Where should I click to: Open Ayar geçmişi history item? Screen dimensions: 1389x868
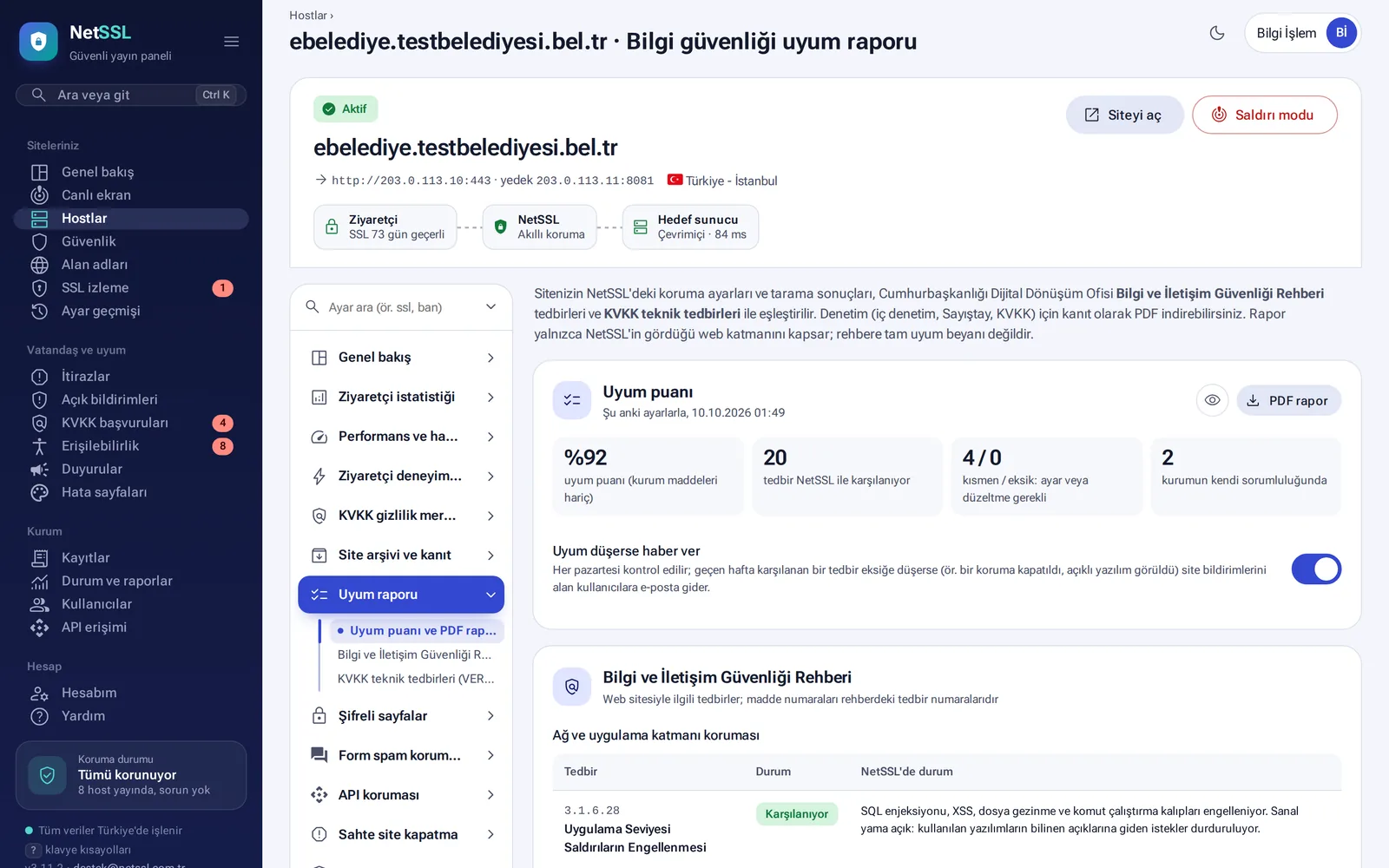click(x=131, y=311)
